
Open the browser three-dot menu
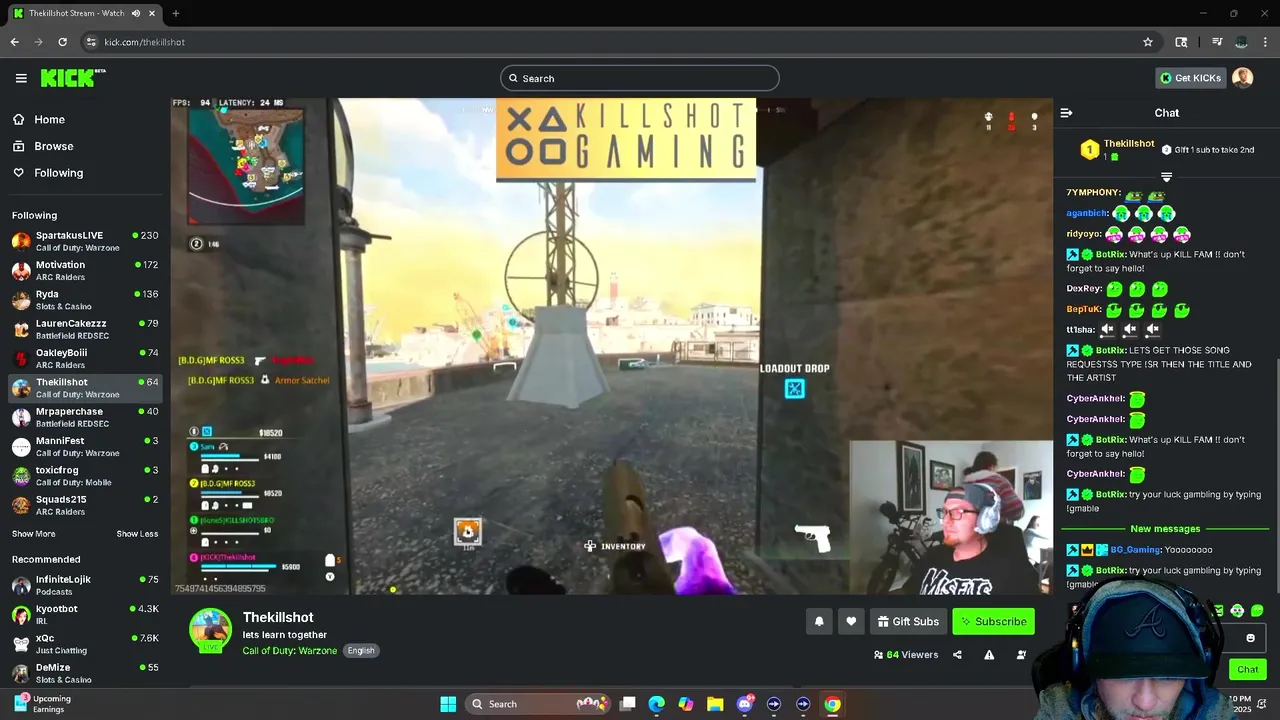click(x=1266, y=42)
